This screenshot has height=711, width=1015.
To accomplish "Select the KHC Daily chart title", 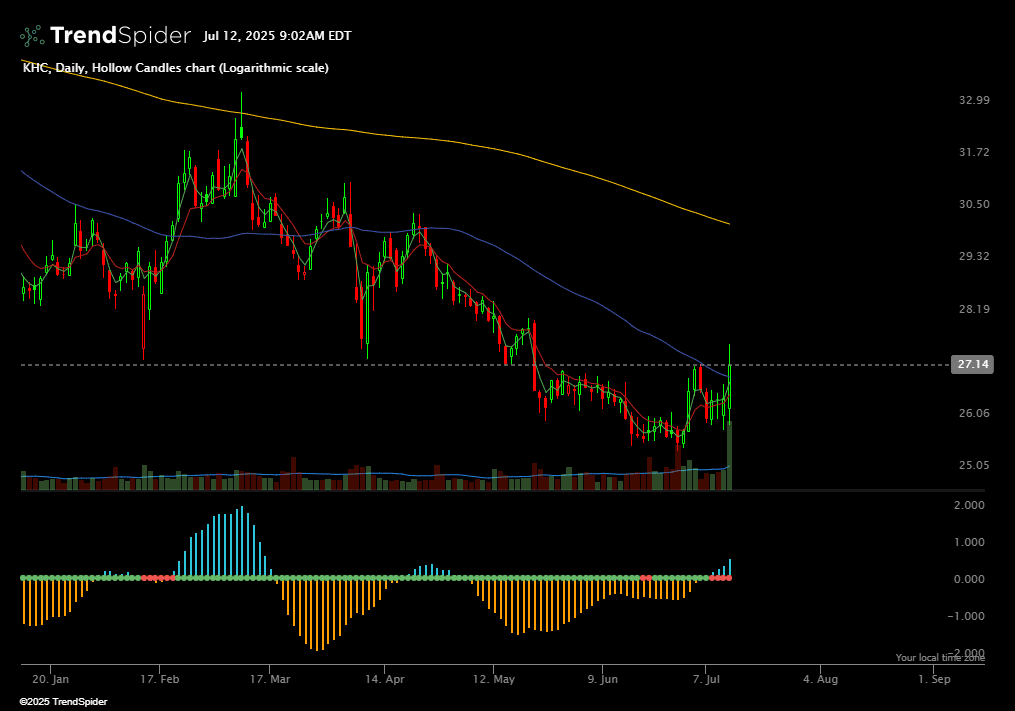I will click(x=175, y=68).
